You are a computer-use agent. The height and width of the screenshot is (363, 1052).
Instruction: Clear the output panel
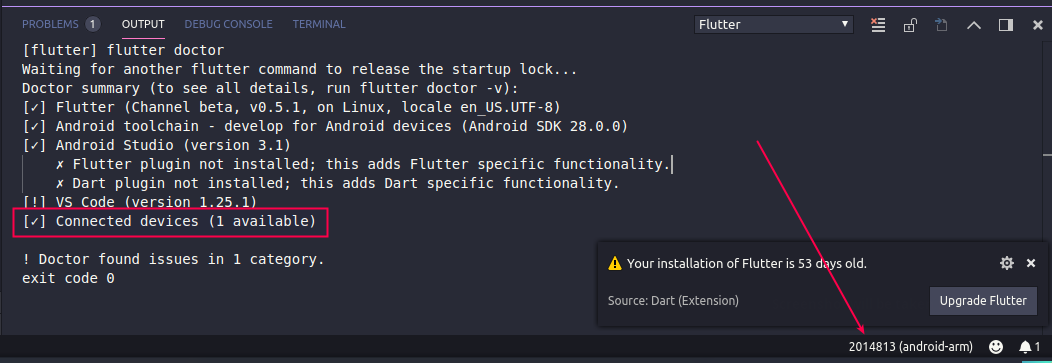878,25
